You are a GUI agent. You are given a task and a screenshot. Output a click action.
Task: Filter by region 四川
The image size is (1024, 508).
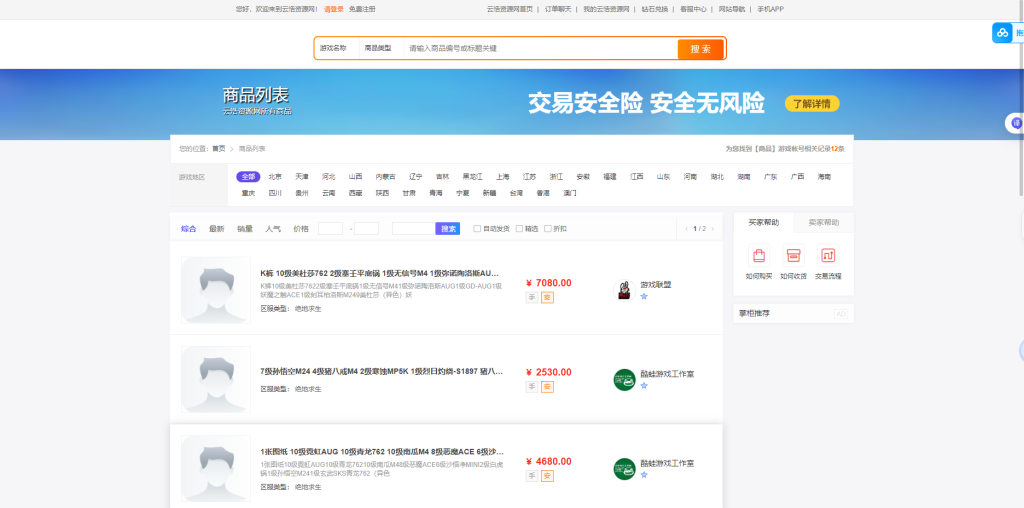[x=275, y=193]
